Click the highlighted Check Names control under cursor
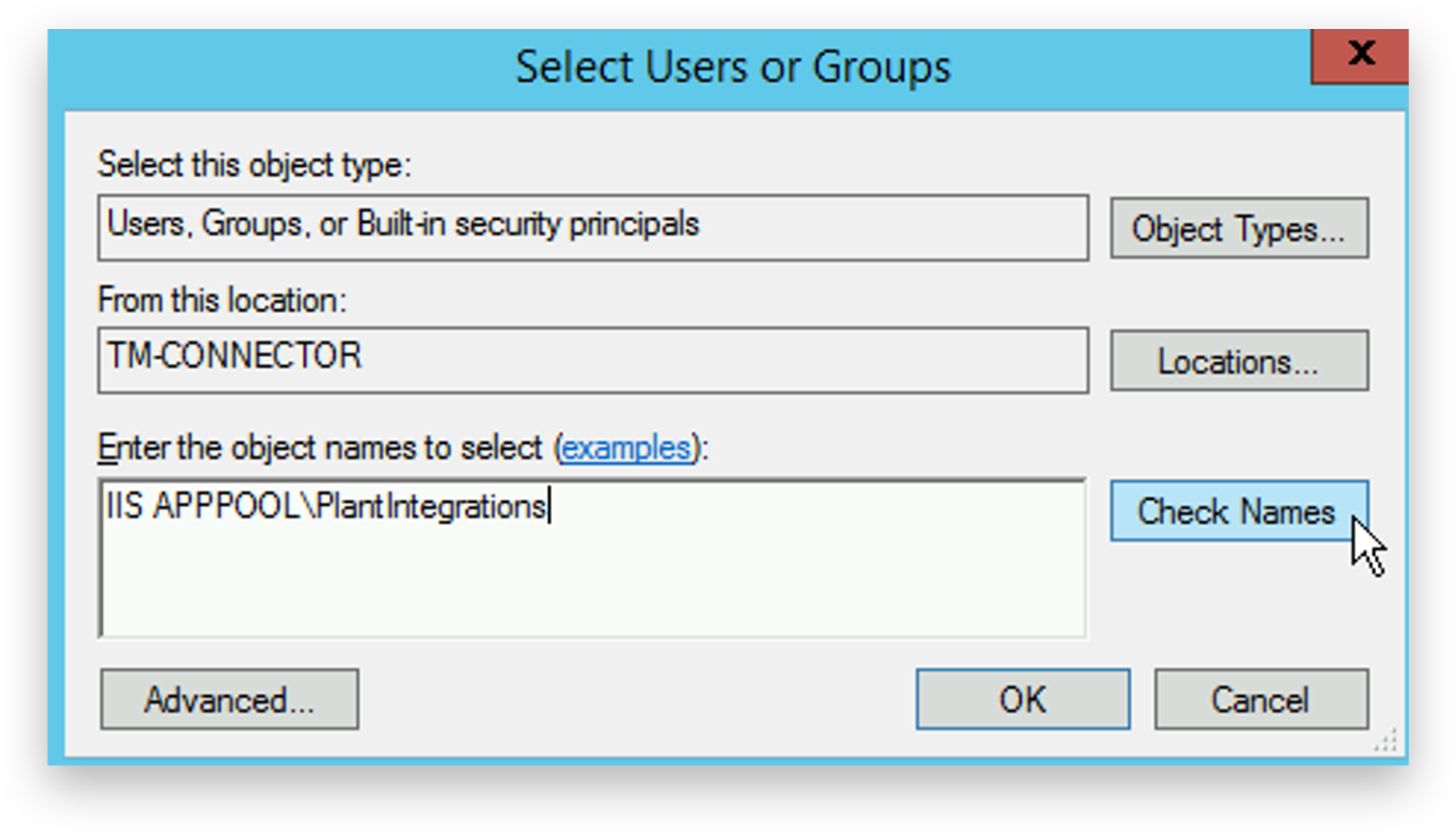 (x=1238, y=512)
